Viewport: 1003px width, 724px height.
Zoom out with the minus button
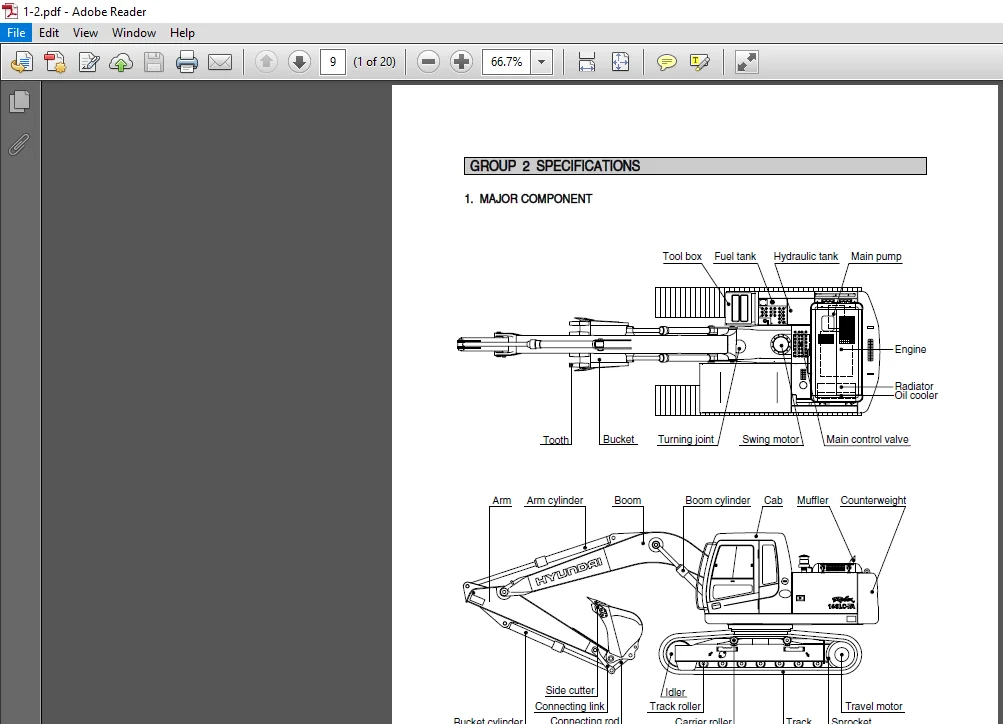pyautogui.click(x=428, y=62)
